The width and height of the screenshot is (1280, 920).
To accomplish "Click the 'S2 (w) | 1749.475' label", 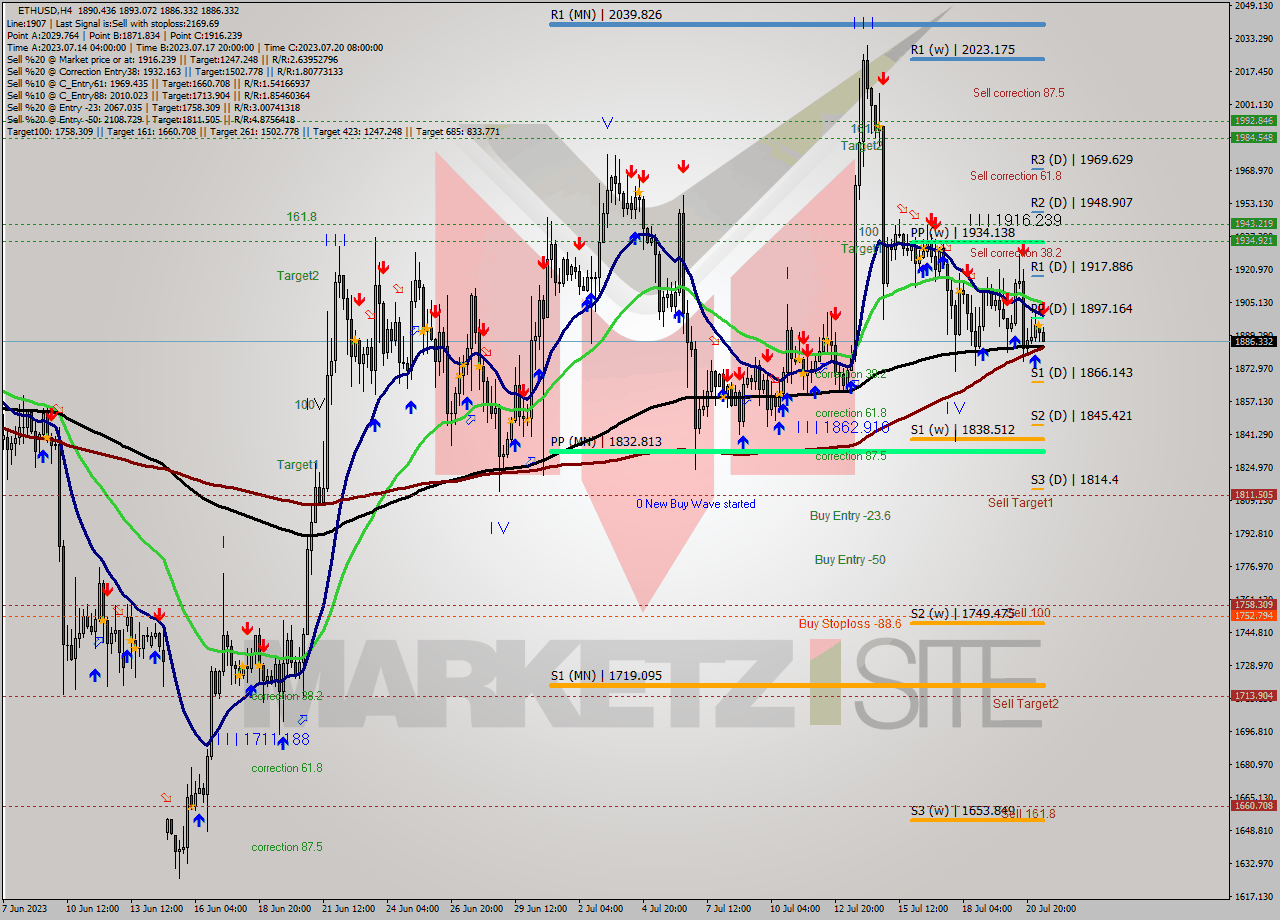I will tap(963, 613).
